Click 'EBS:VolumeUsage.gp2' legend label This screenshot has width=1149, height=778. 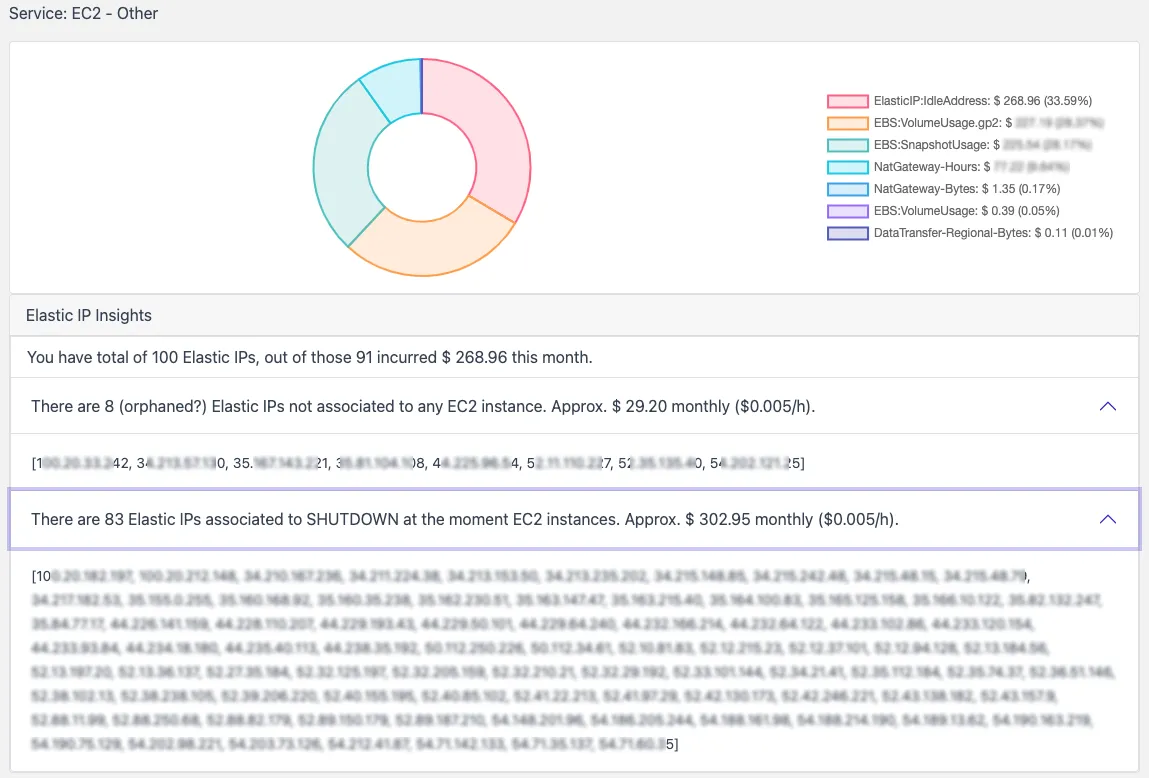pyautogui.click(x=988, y=123)
